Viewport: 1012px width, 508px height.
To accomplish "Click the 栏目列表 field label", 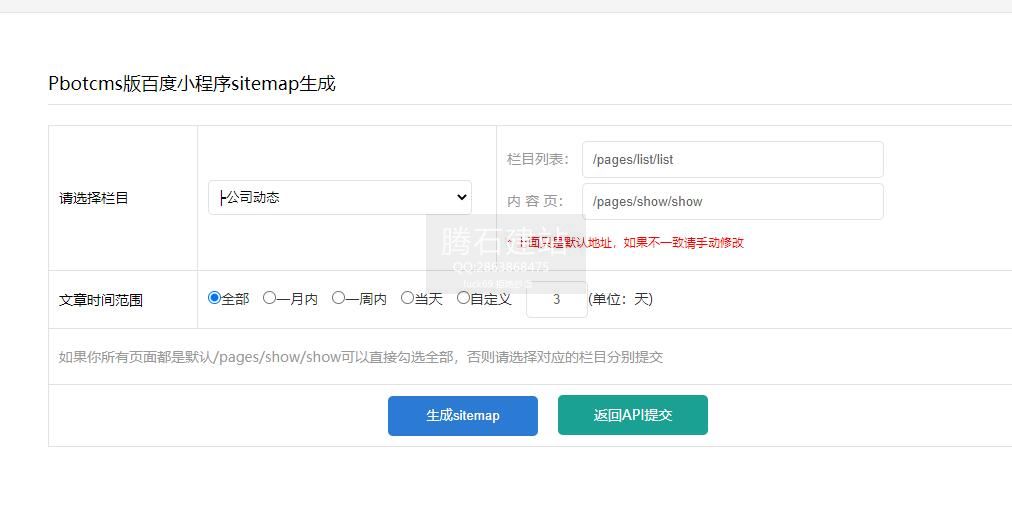I will coord(537,159).
